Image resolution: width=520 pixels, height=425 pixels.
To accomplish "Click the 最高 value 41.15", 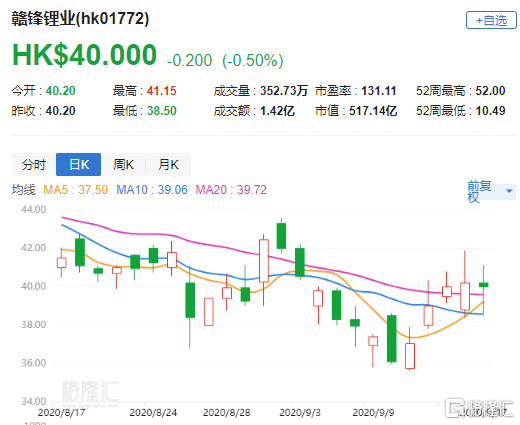I will click(162, 91).
